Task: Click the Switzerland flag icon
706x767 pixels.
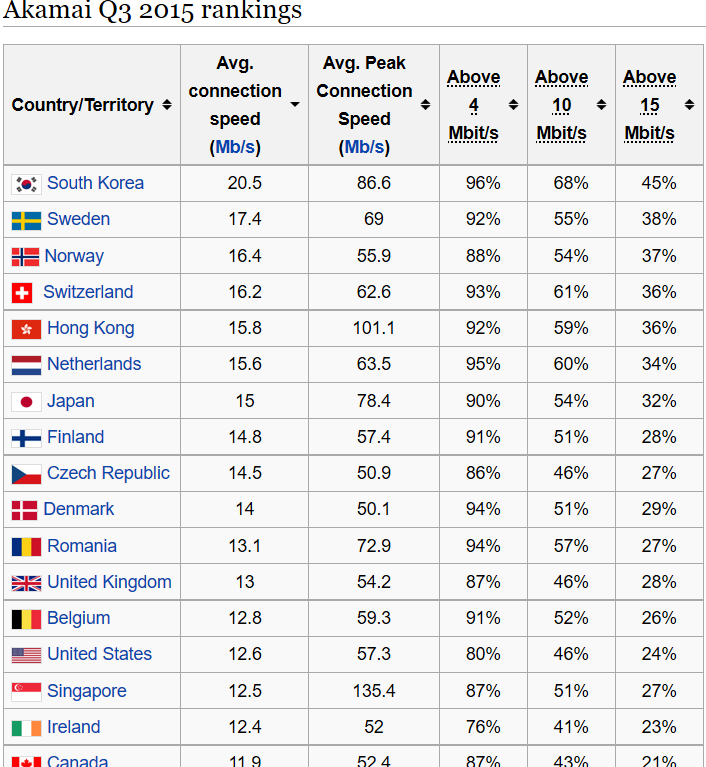Action: tap(22, 293)
